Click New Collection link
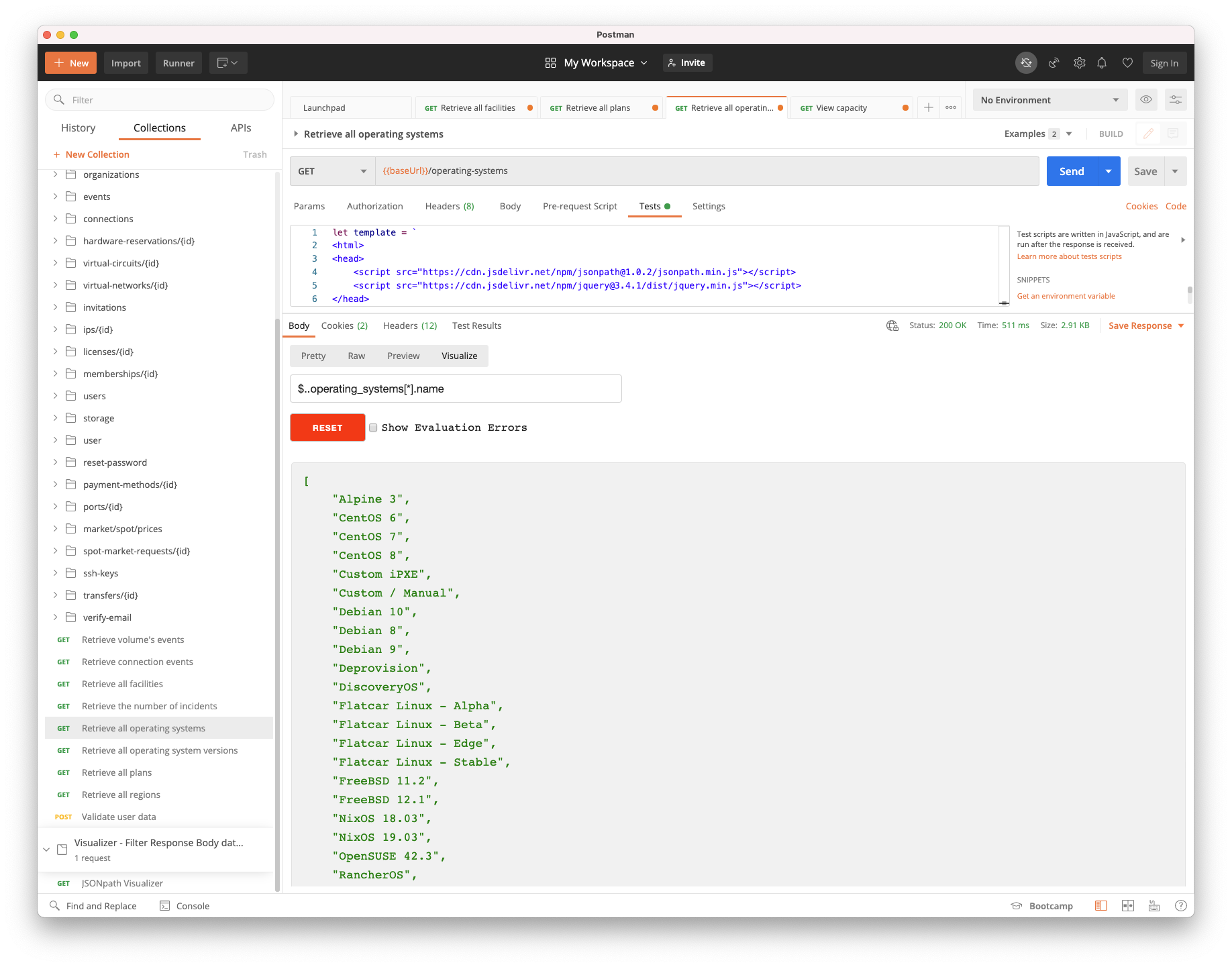 (x=91, y=154)
